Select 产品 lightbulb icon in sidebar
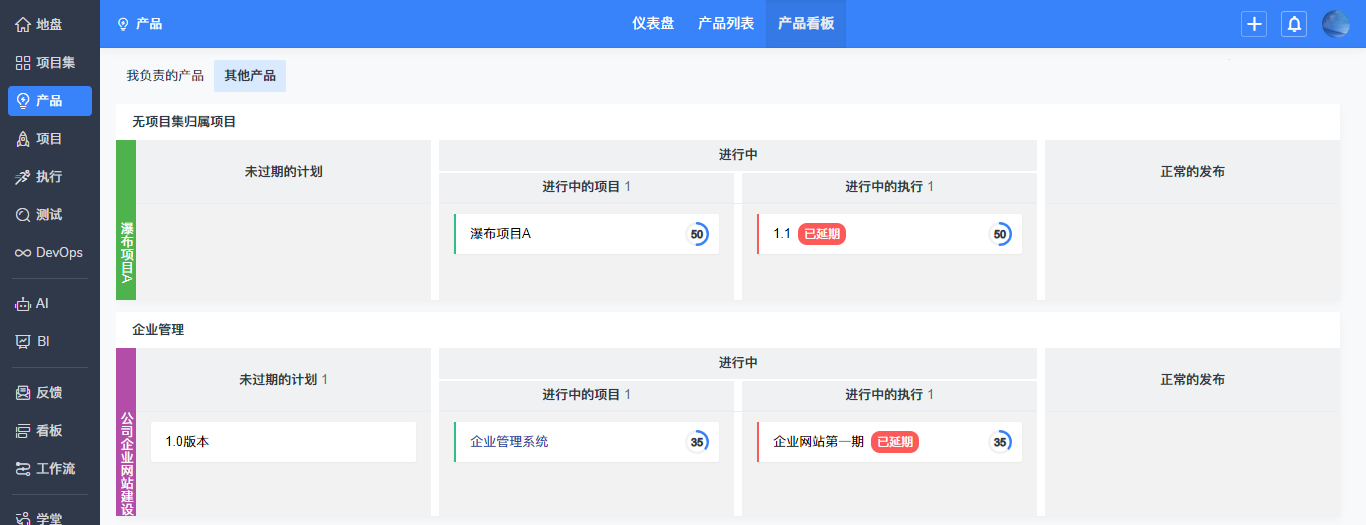This screenshot has width=1366, height=525. click(x=23, y=101)
